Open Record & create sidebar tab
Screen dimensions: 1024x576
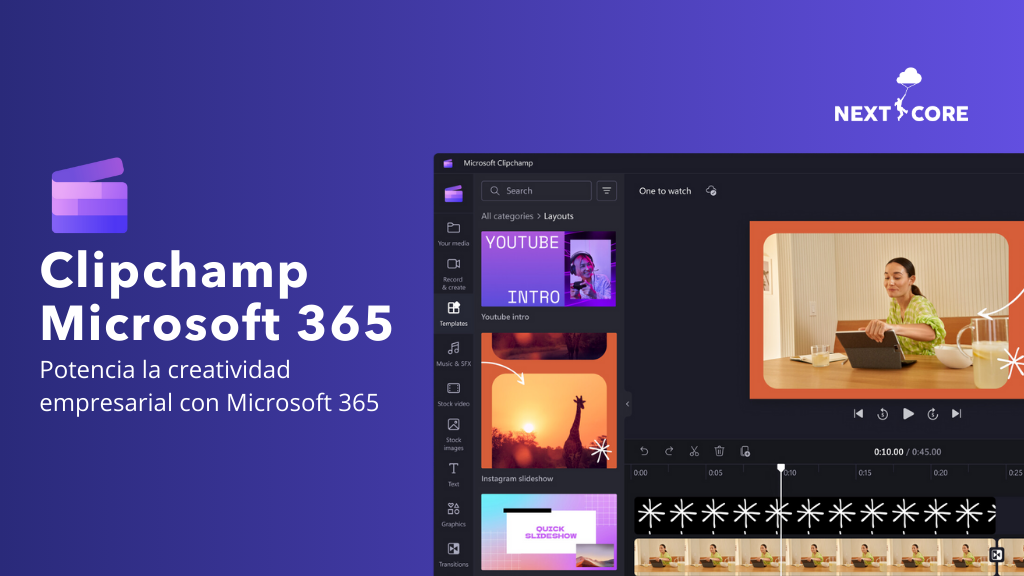tap(453, 272)
